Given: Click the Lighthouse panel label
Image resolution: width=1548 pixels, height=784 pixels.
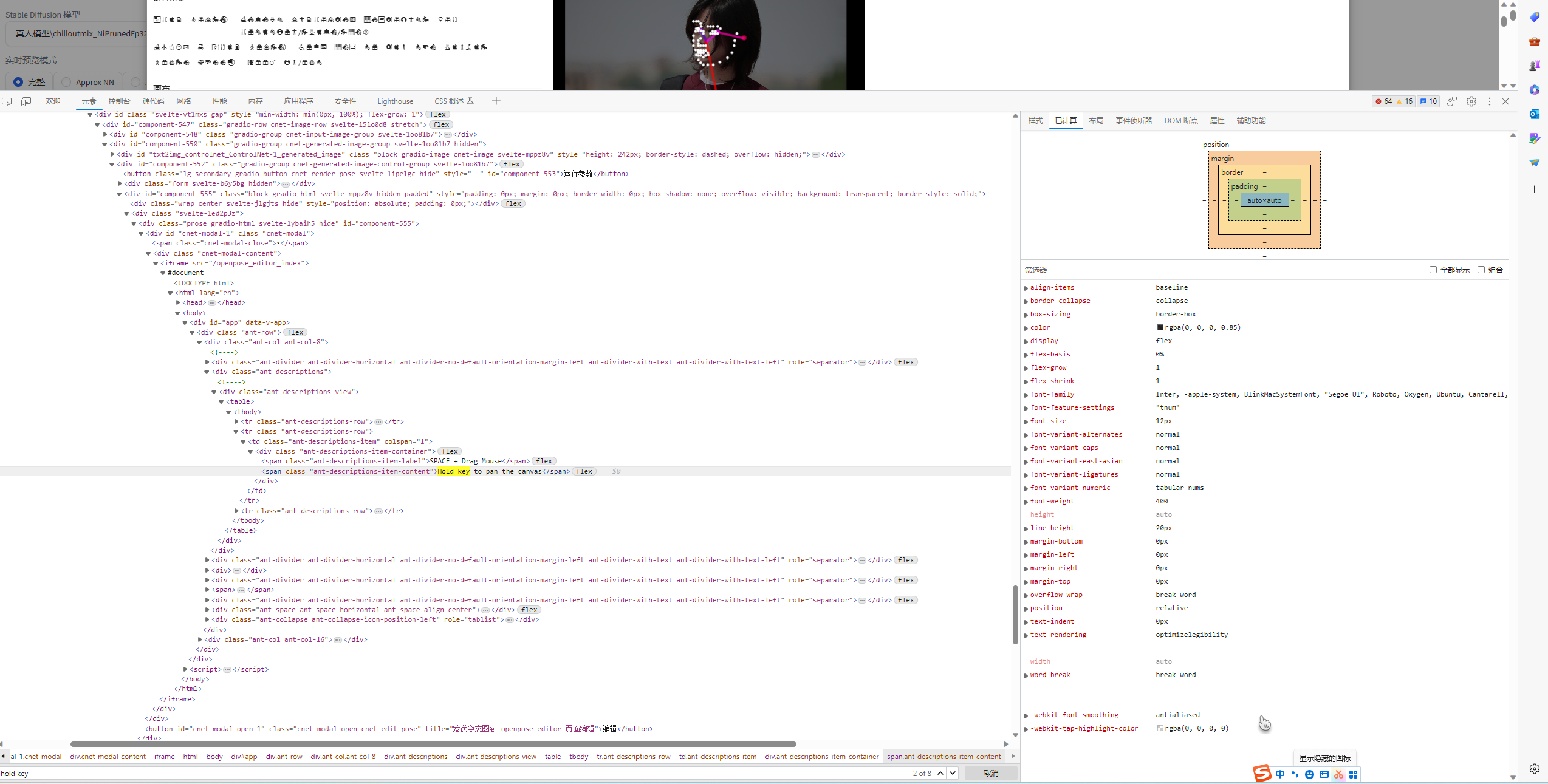Looking at the screenshot, I should 395,101.
